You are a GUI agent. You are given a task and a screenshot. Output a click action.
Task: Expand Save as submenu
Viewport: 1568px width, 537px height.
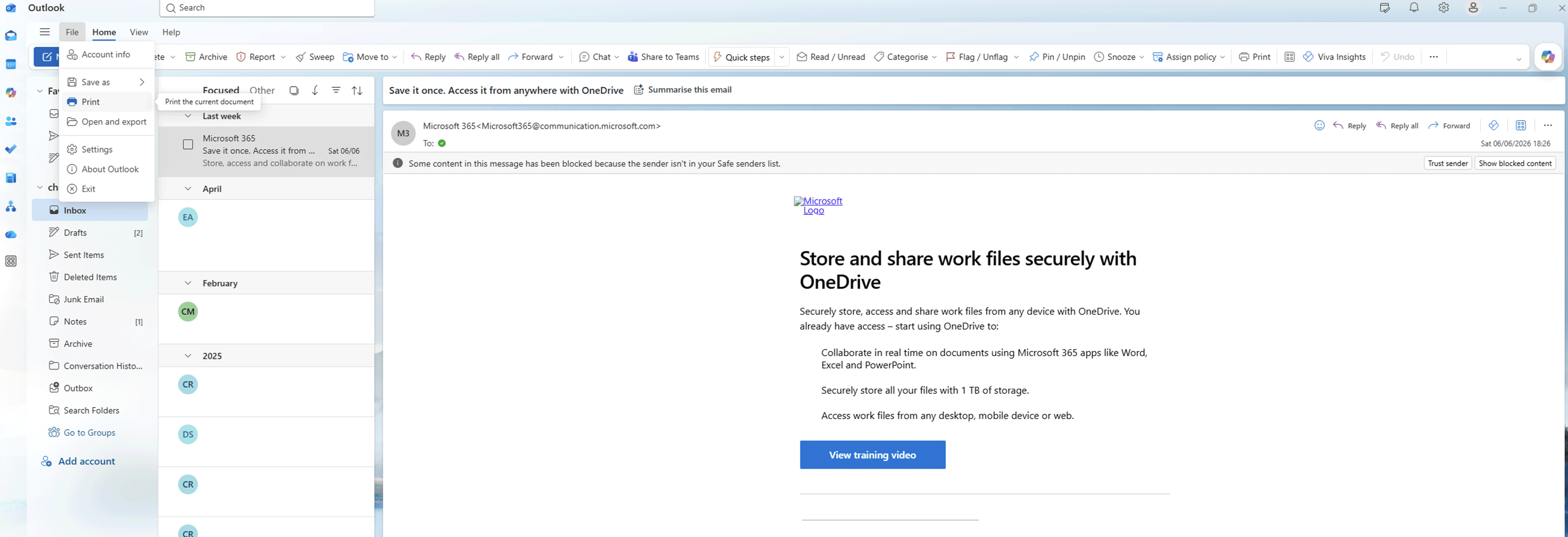[106, 82]
